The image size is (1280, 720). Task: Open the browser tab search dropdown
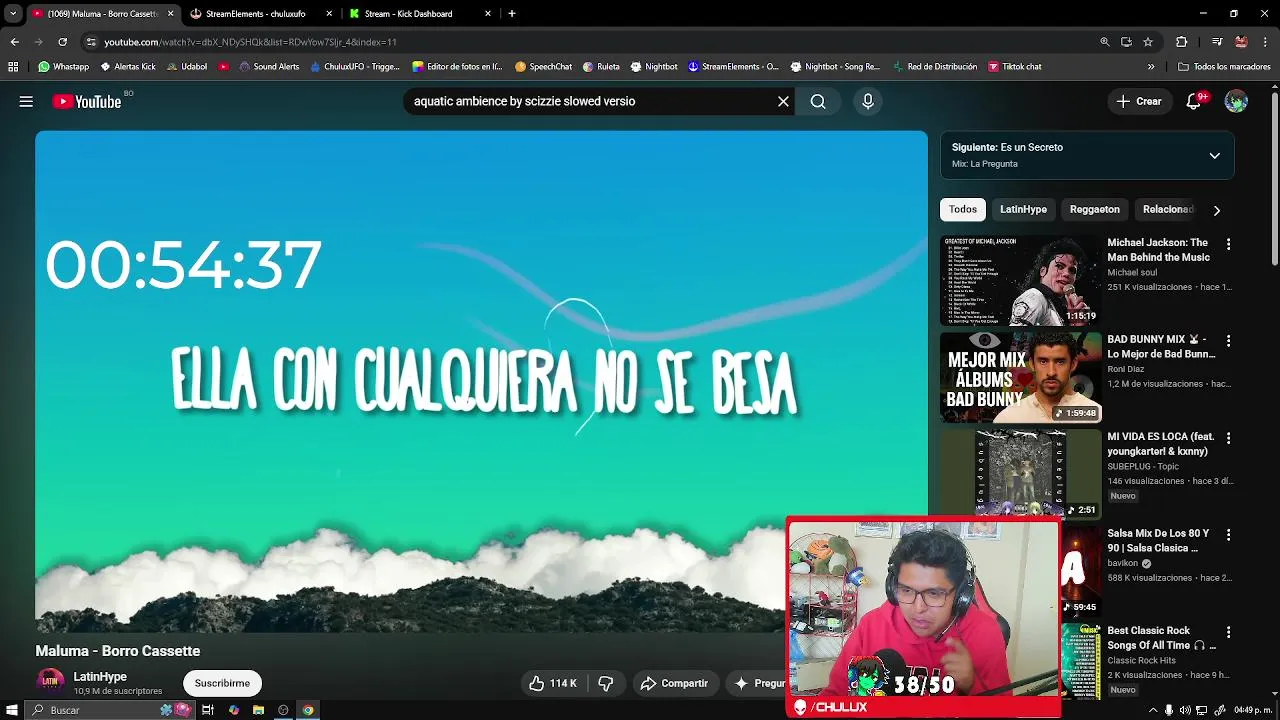point(13,13)
